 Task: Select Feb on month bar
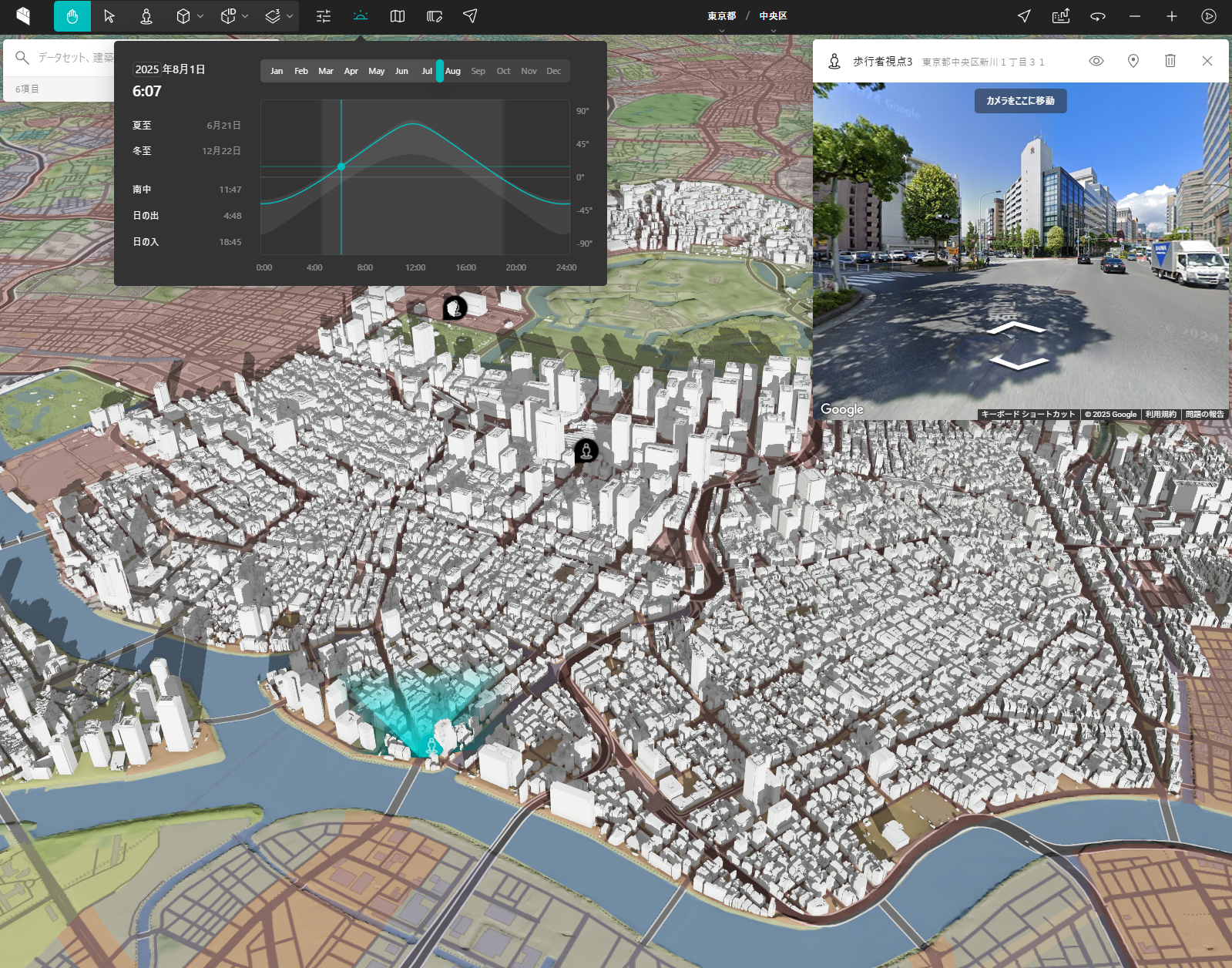pyautogui.click(x=301, y=71)
